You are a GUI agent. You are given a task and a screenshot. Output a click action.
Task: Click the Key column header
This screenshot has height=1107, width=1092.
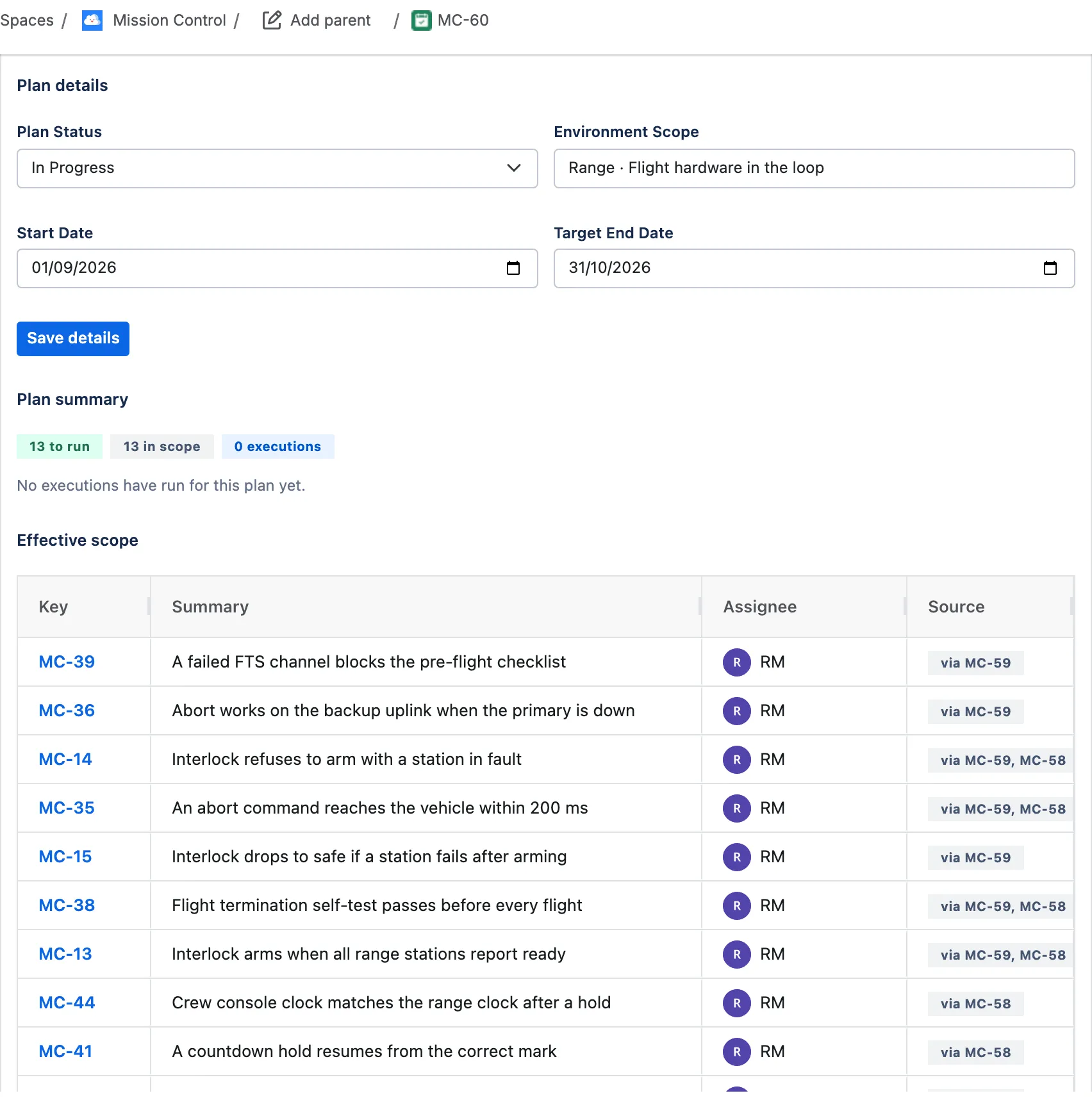pyautogui.click(x=84, y=607)
